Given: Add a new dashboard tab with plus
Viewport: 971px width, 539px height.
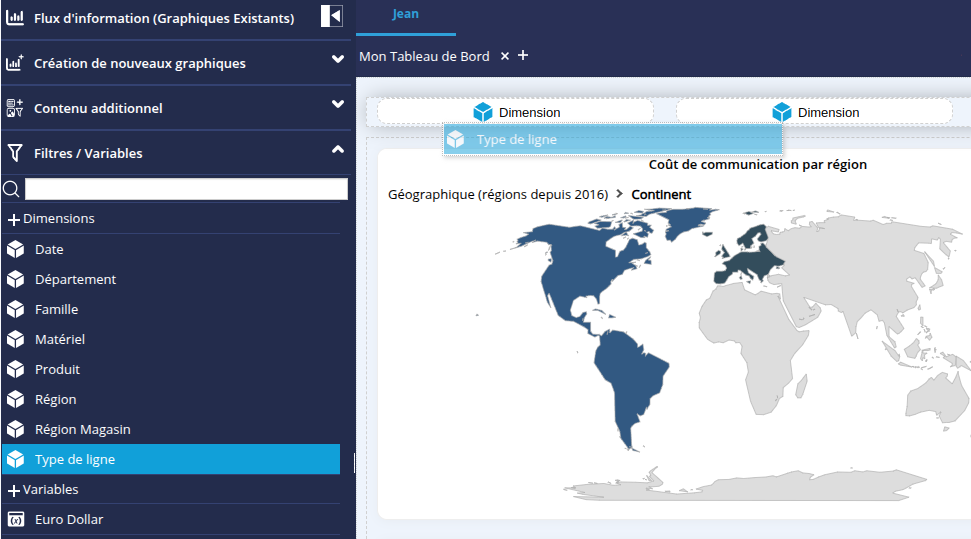Looking at the screenshot, I should tap(523, 55).
